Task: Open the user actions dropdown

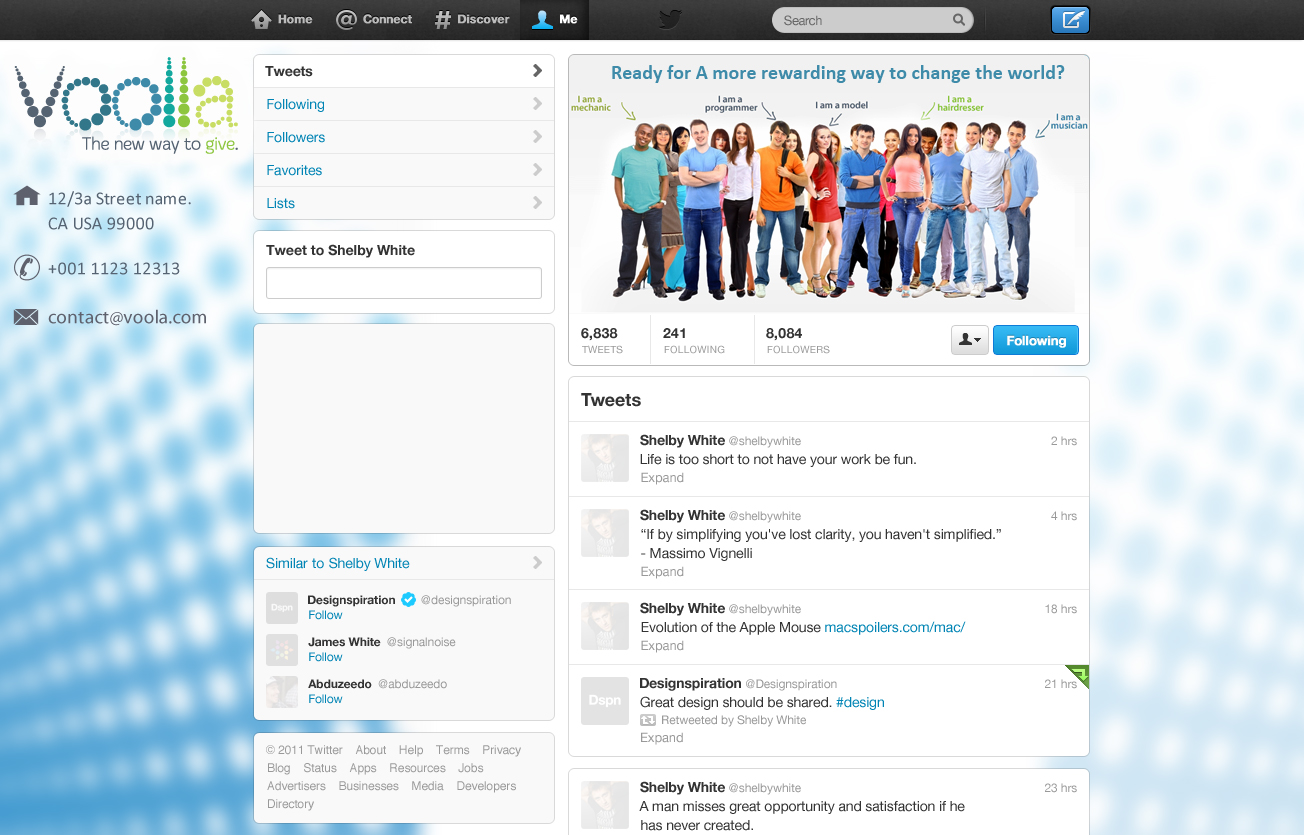Action: 969,341
